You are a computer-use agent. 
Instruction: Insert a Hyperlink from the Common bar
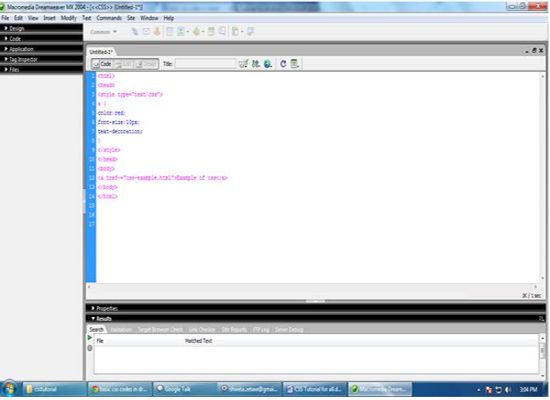click(135, 32)
